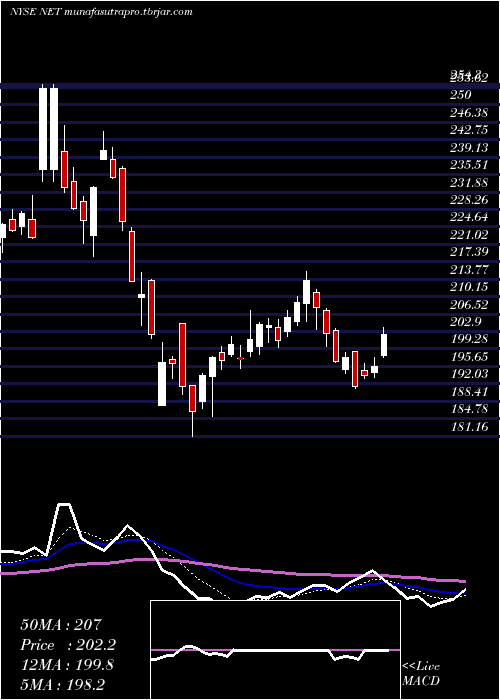The height and width of the screenshot is (700, 500).
Task: Click the '50MA : 207' reading
Action: (62, 625)
